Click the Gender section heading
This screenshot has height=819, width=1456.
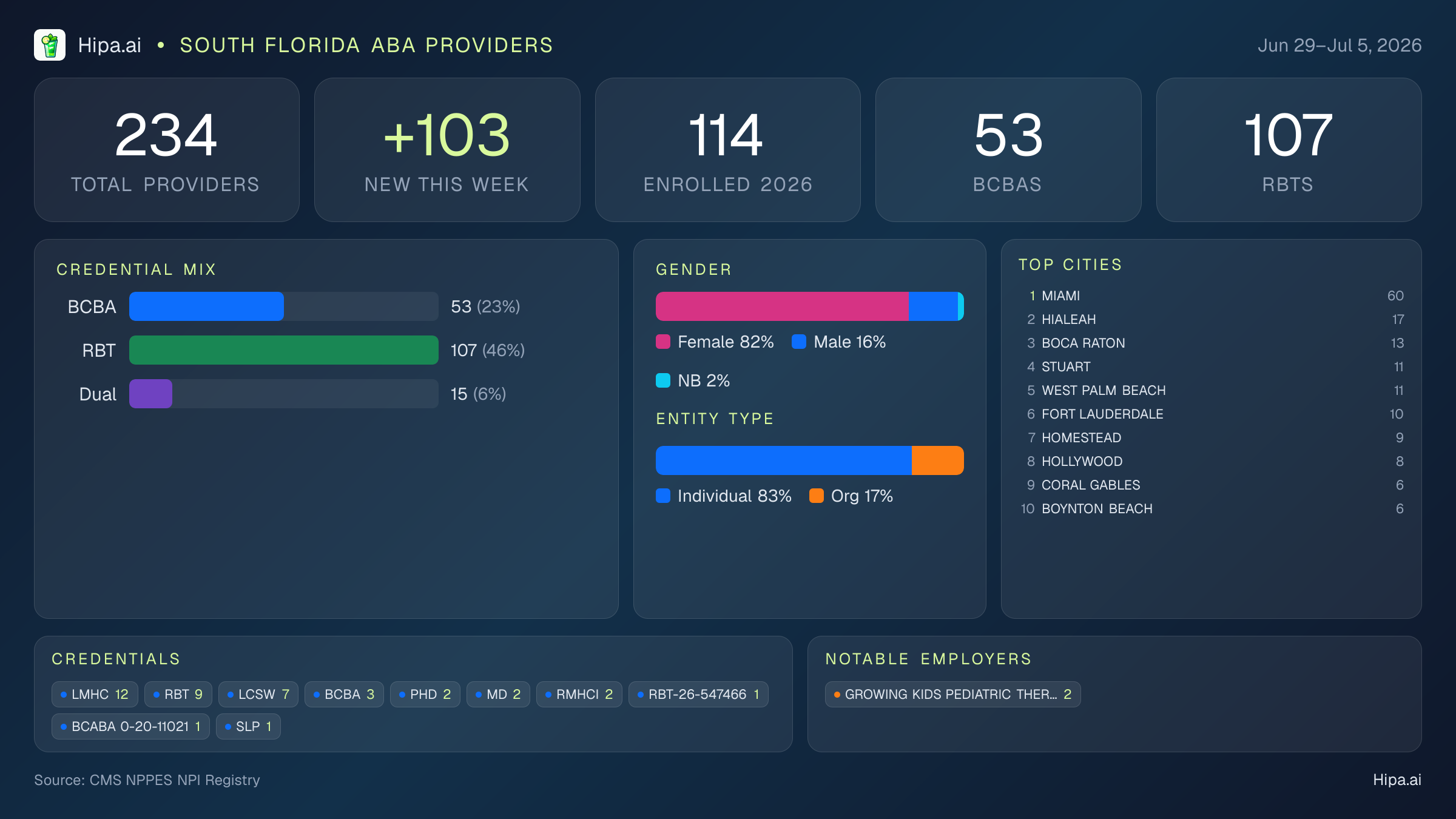tap(694, 269)
